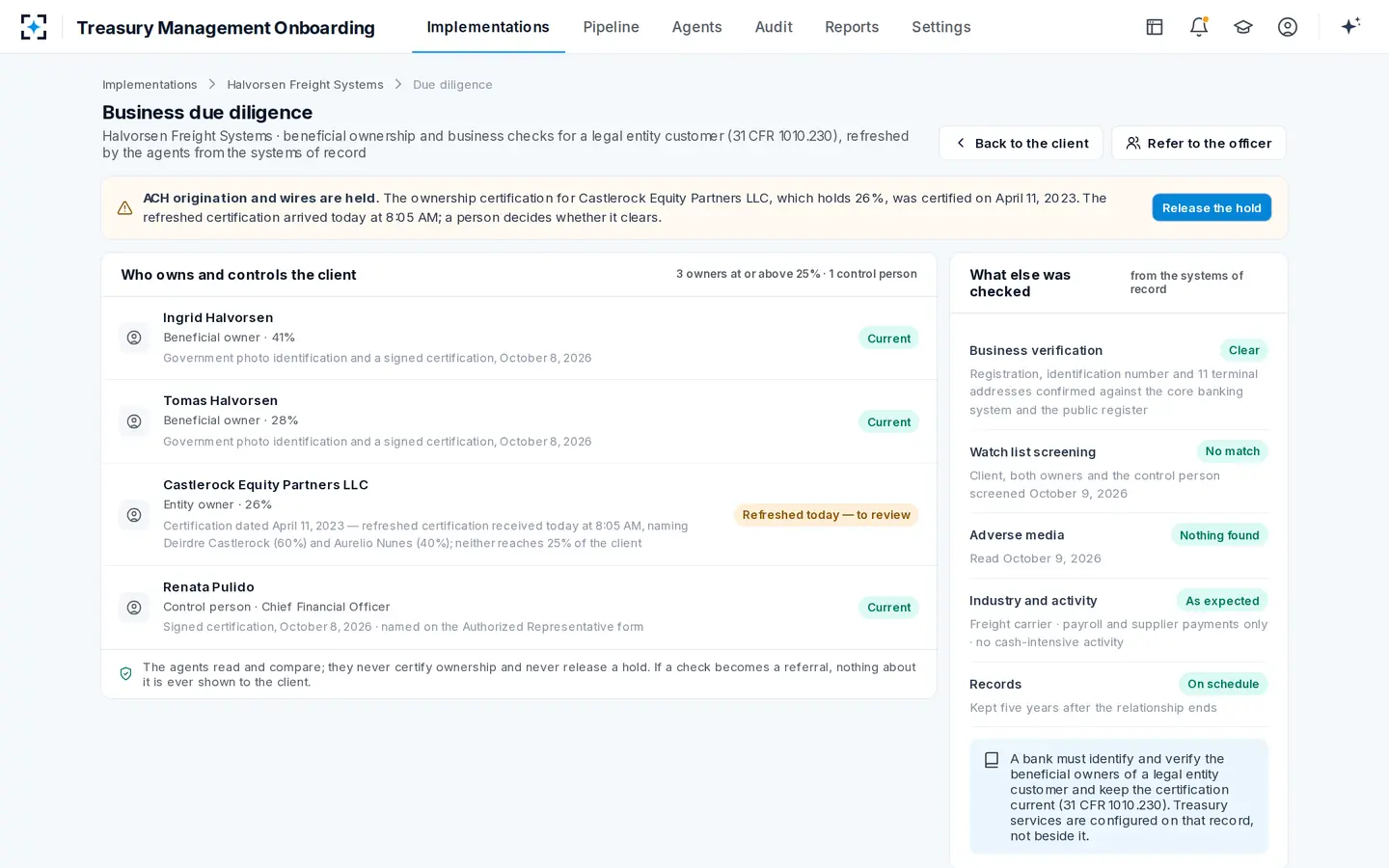
Task: Click Ingrid Halvorsen's Current status badge
Action: (888, 339)
